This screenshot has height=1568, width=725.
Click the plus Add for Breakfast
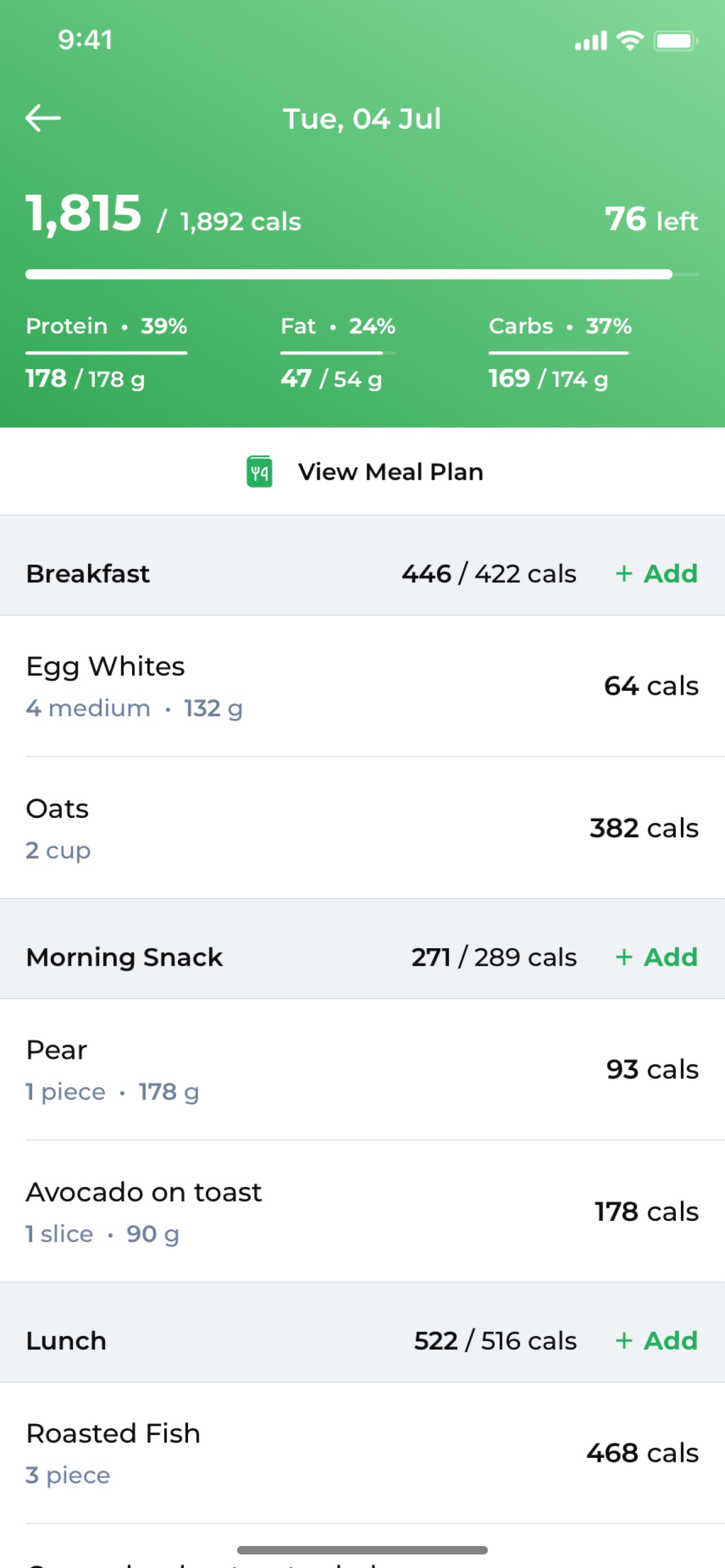[x=657, y=573]
